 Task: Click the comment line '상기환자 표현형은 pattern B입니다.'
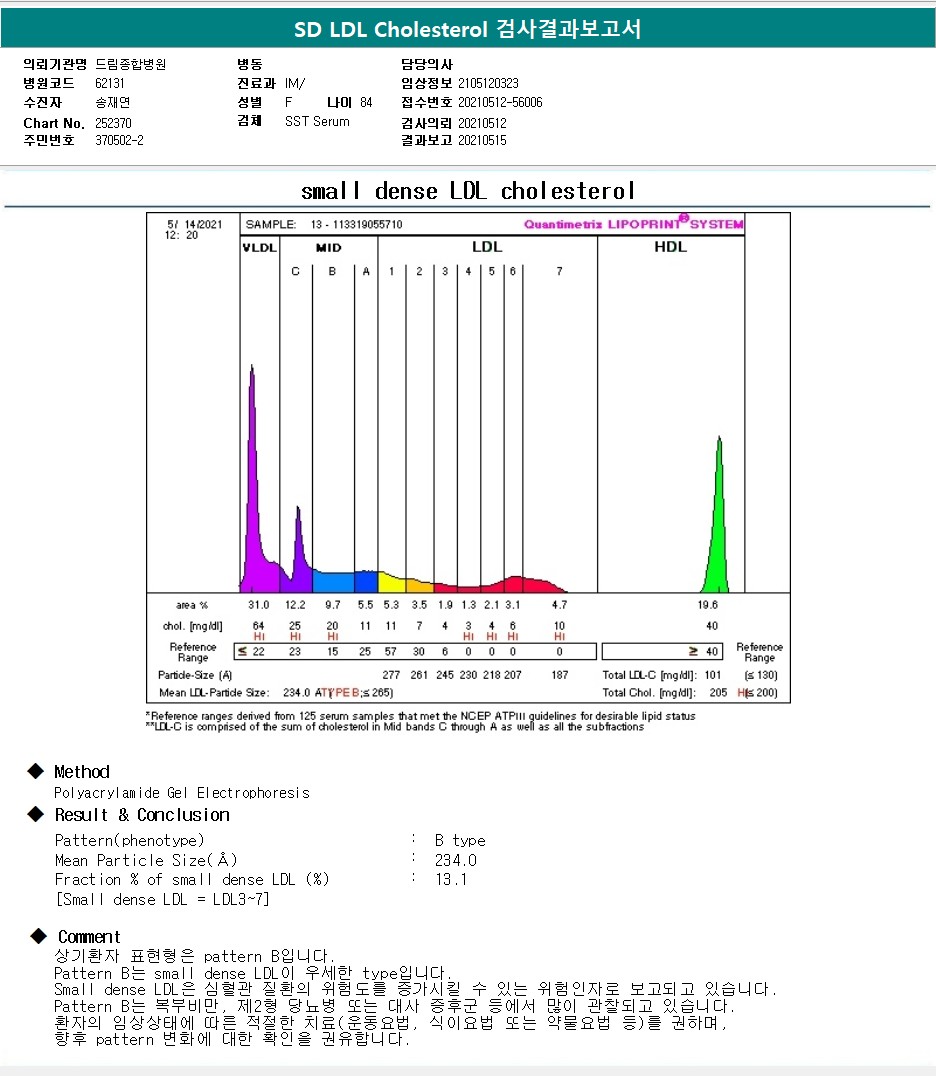pyautogui.click(x=194, y=956)
